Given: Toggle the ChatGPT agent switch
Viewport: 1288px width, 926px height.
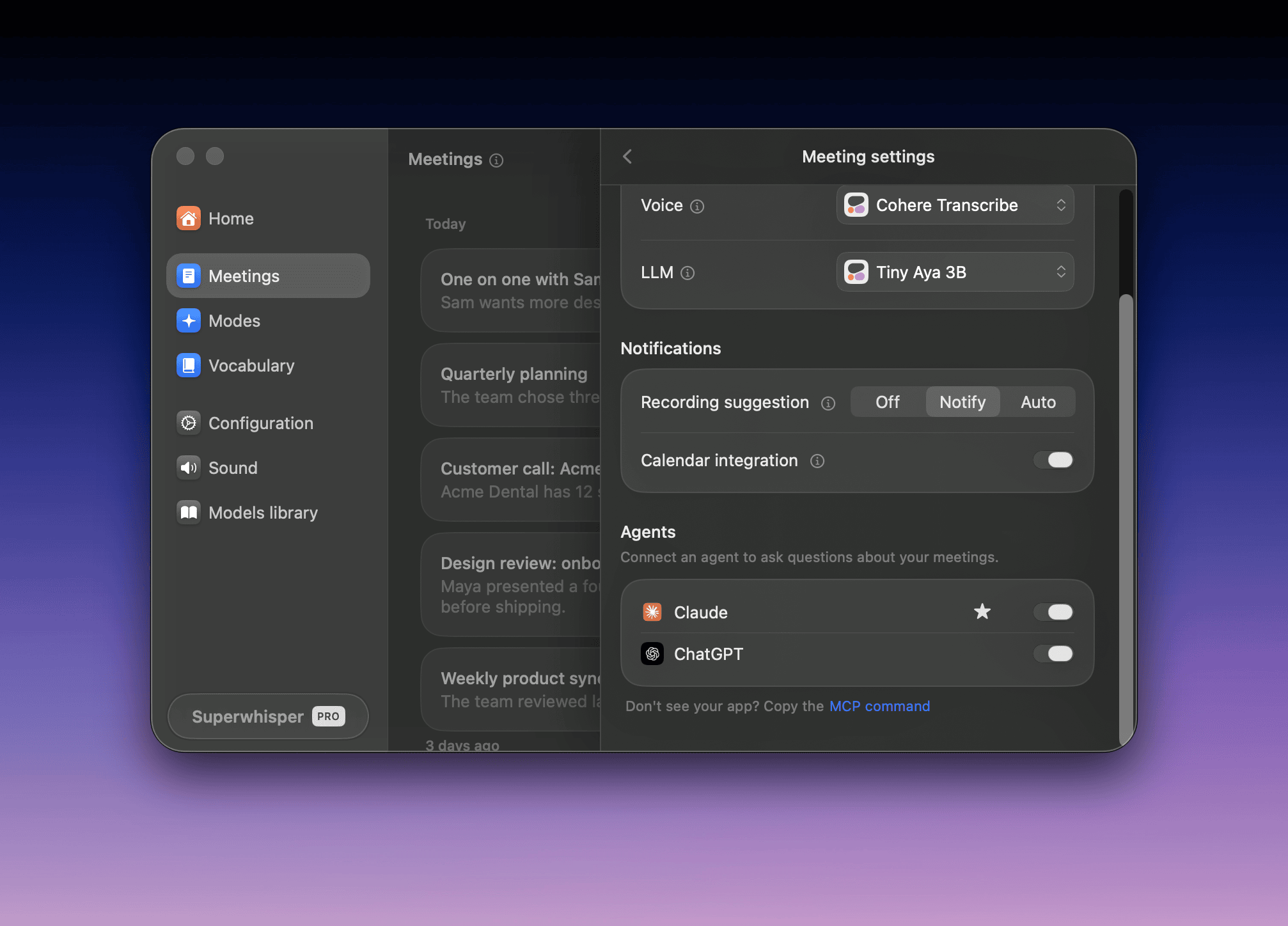Looking at the screenshot, I should pyautogui.click(x=1053, y=654).
